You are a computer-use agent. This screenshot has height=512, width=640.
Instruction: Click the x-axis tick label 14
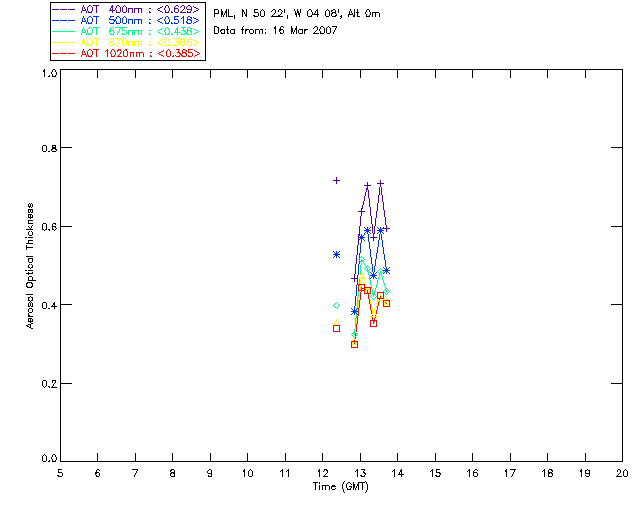point(398,473)
